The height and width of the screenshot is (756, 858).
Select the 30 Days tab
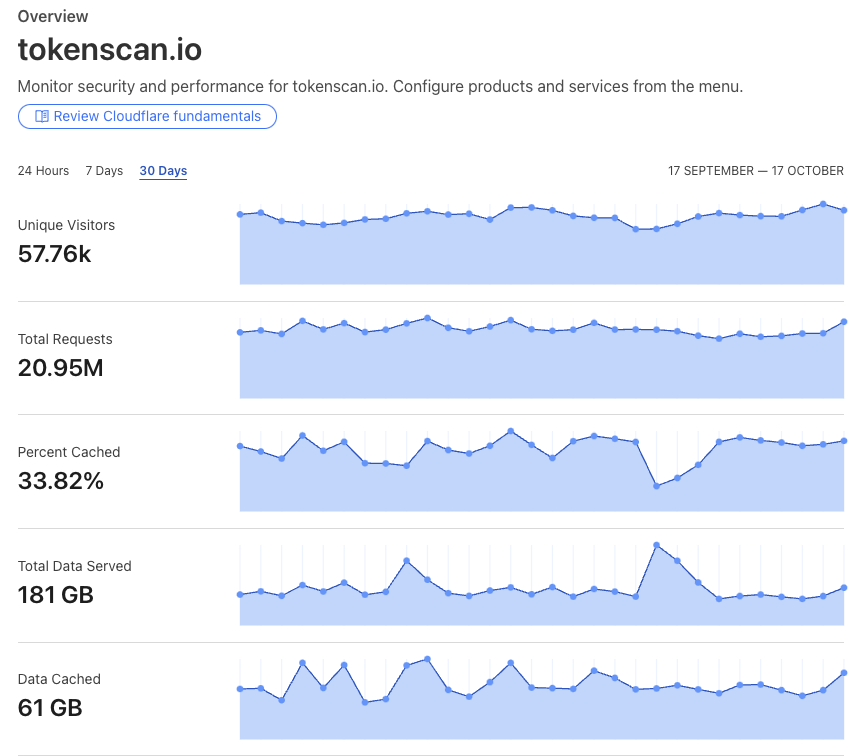(163, 171)
